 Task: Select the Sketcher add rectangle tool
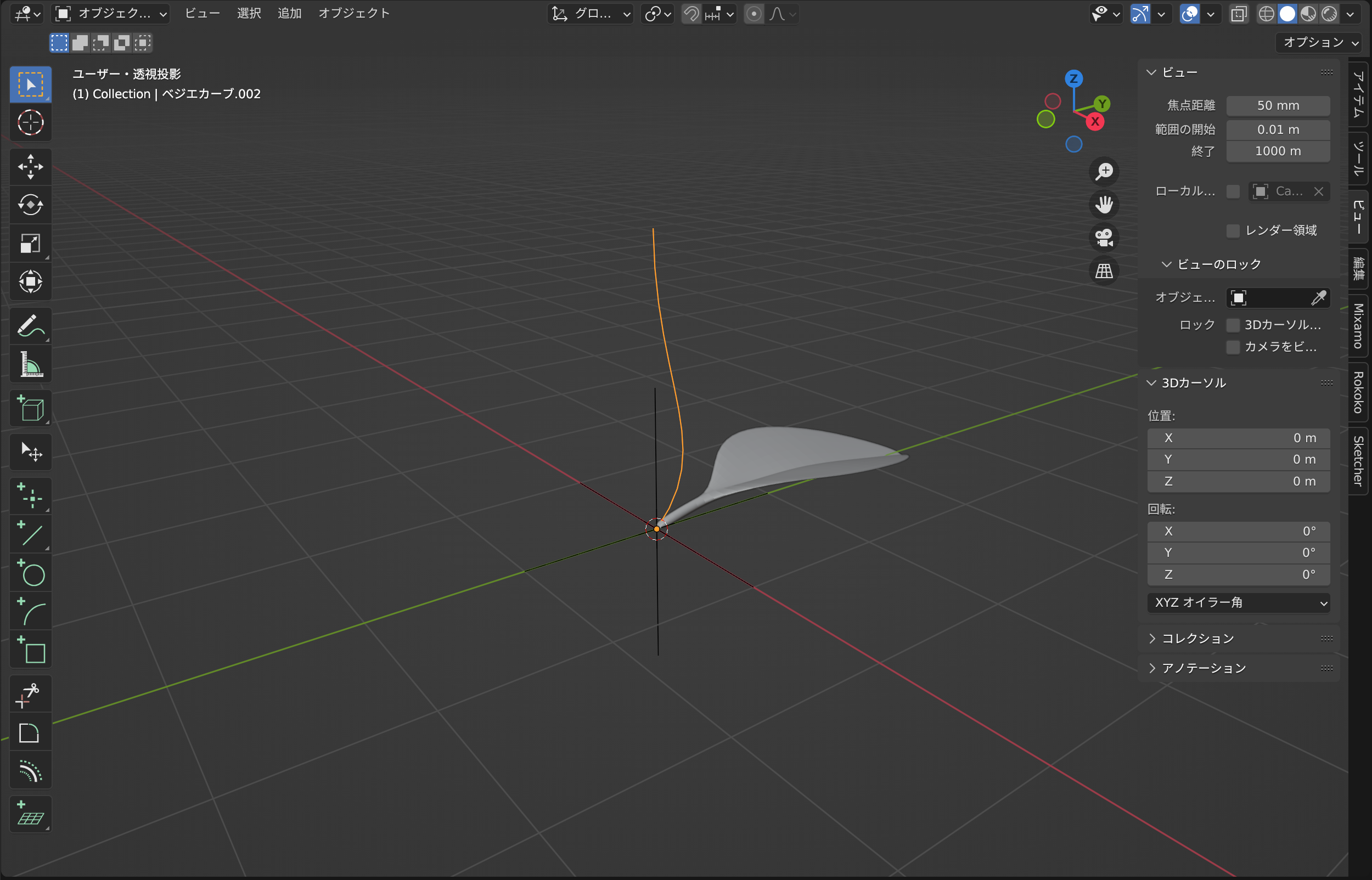[x=30, y=650]
